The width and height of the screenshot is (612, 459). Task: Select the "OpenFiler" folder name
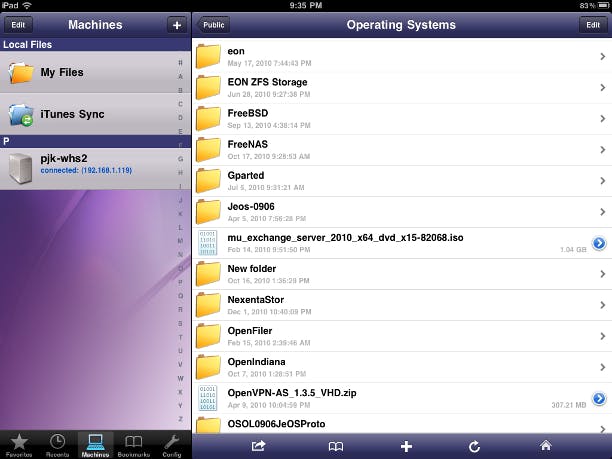click(x=250, y=331)
